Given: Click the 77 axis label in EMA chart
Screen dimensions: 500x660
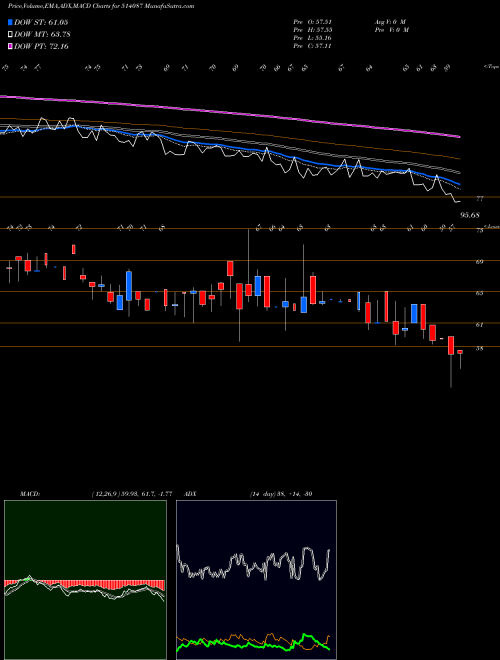Looking at the screenshot, I should pyautogui.click(x=480, y=198).
